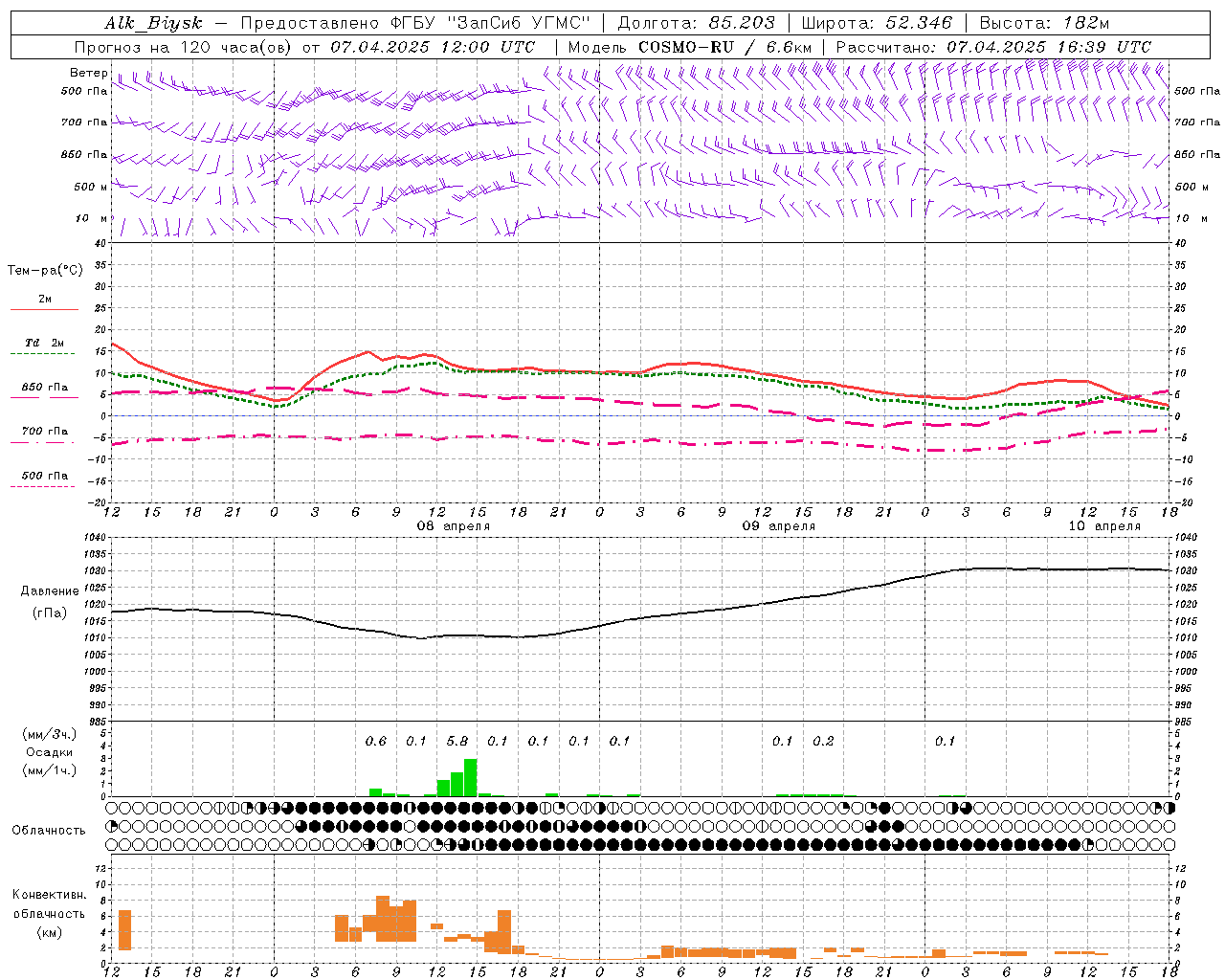Click the 1040 top tick on left pressure axis
This screenshot has width=1225, height=980.
coord(94,538)
